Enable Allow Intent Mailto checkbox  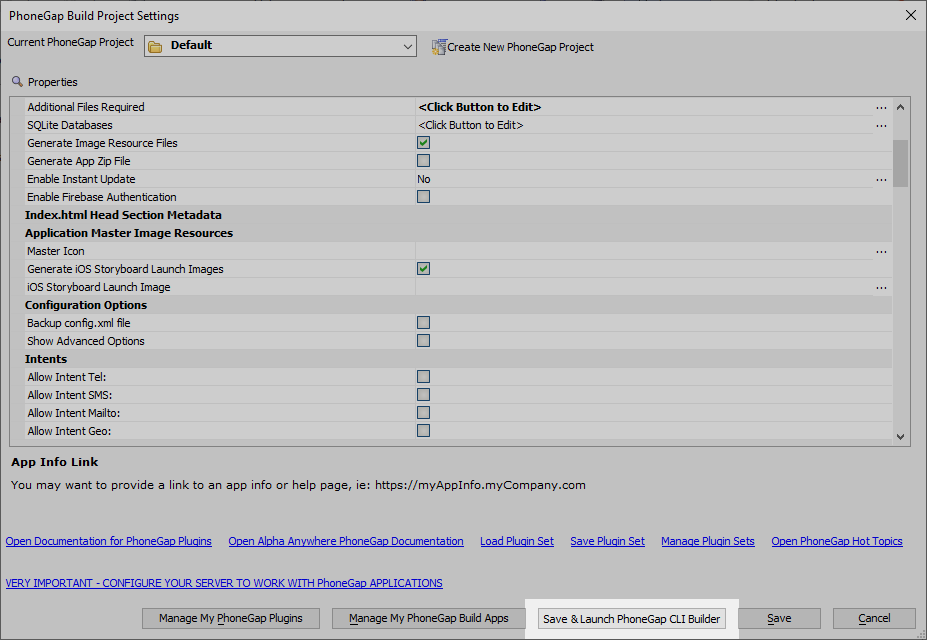[423, 412]
